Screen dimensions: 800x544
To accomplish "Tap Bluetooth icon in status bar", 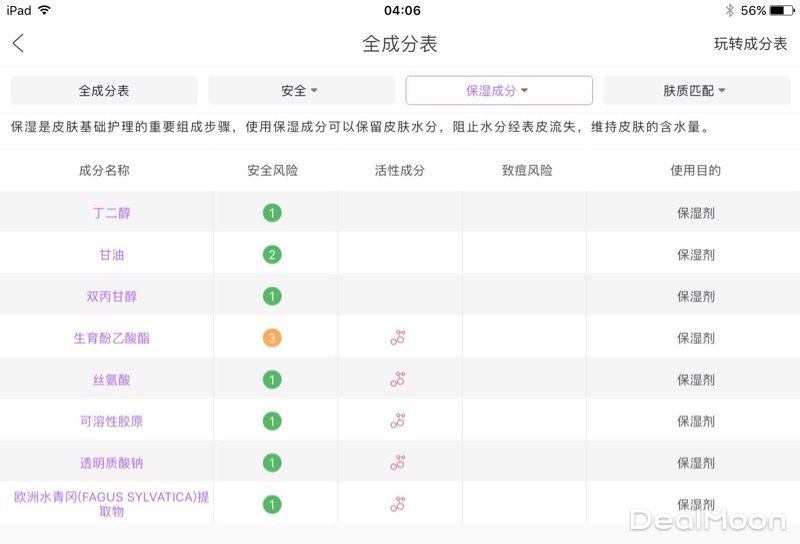I will pos(730,10).
